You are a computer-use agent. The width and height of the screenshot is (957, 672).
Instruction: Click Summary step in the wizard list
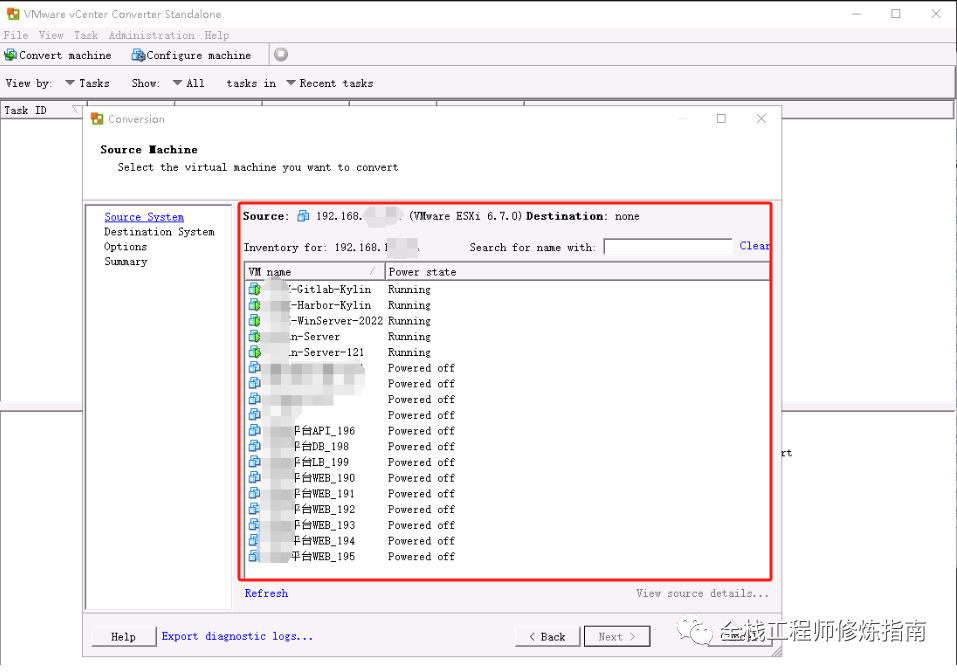click(125, 261)
